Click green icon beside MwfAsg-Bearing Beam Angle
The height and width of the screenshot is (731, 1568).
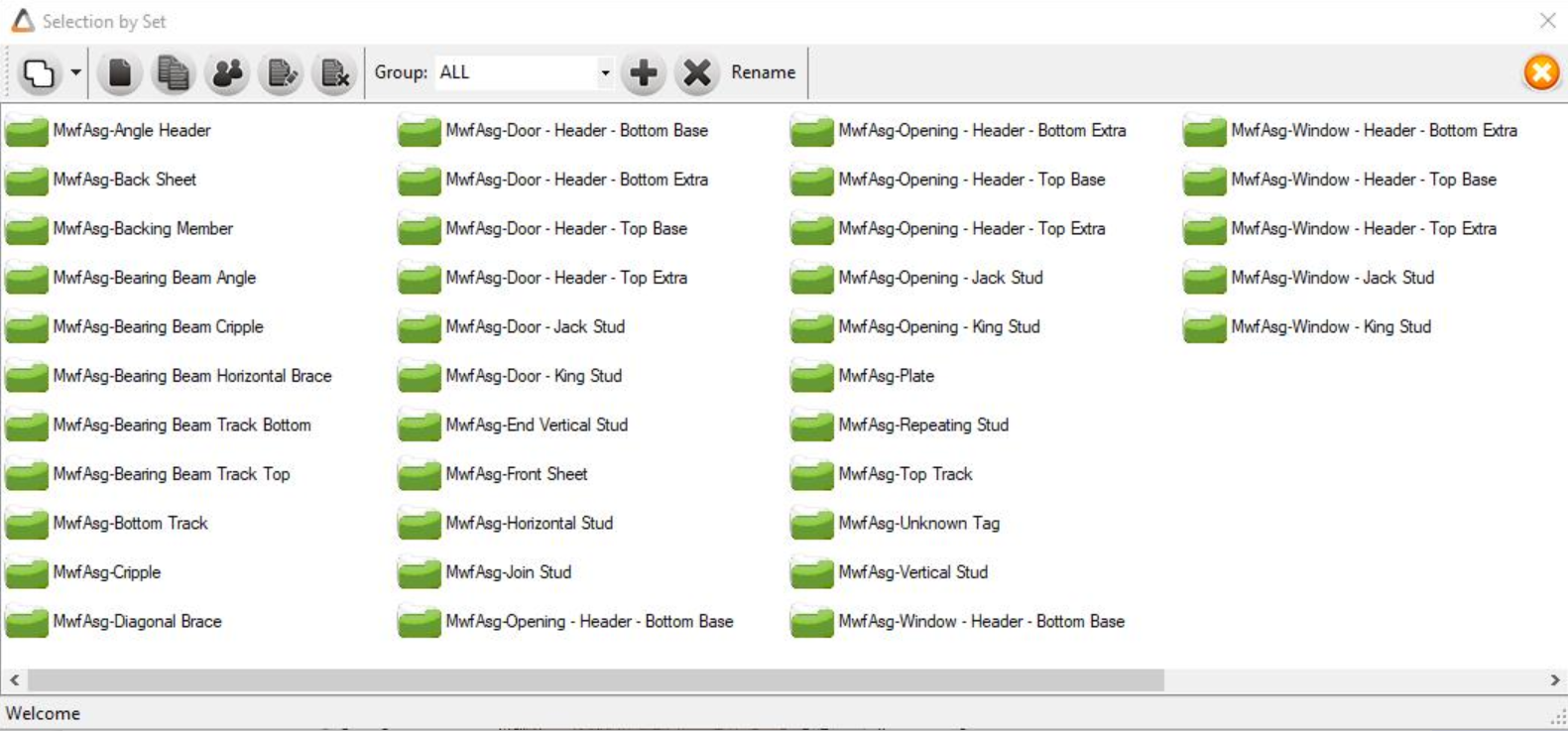(x=27, y=278)
